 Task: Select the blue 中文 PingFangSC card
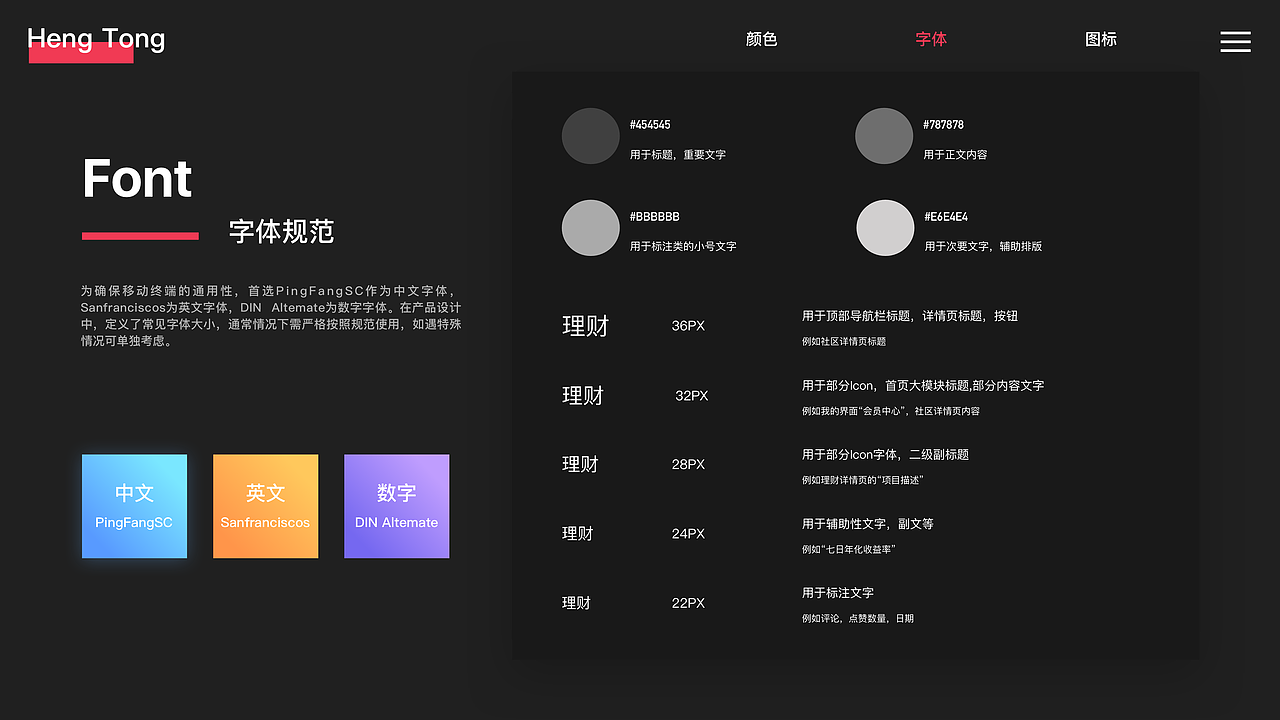(x=134, y=506)
